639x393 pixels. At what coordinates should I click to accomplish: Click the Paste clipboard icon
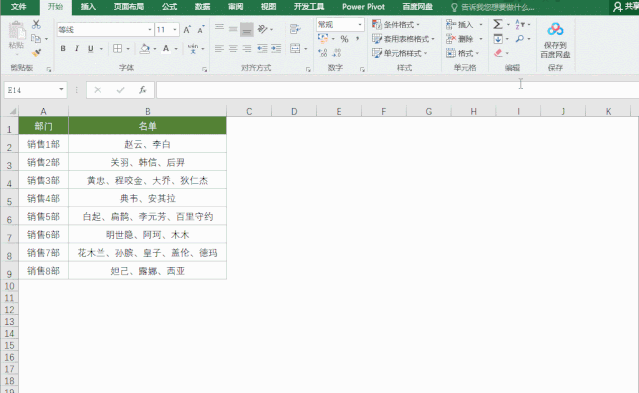pyautogui.click(x=16, y=31)
